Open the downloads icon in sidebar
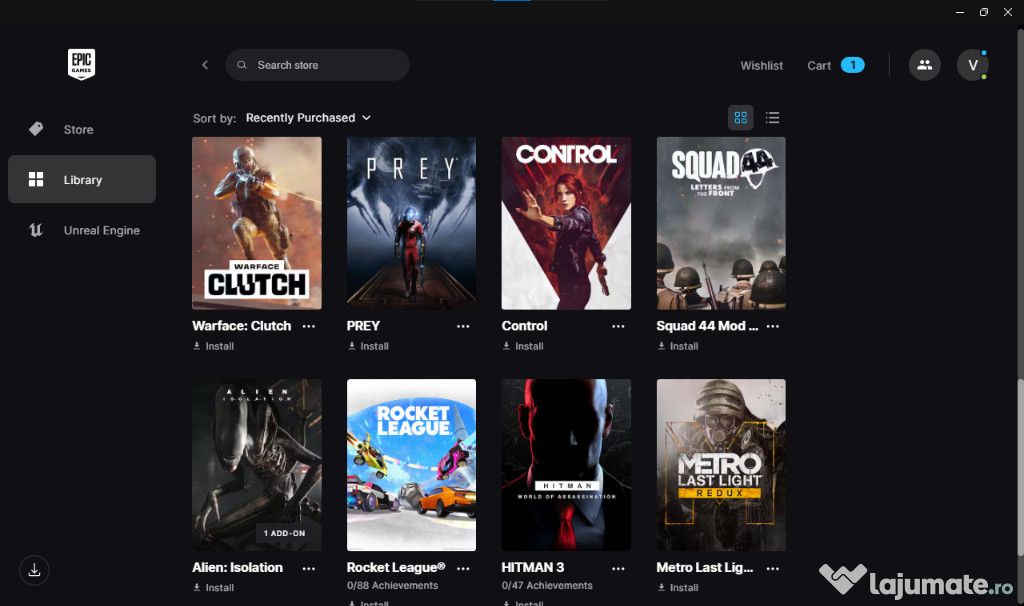 (x=35, y=570)
